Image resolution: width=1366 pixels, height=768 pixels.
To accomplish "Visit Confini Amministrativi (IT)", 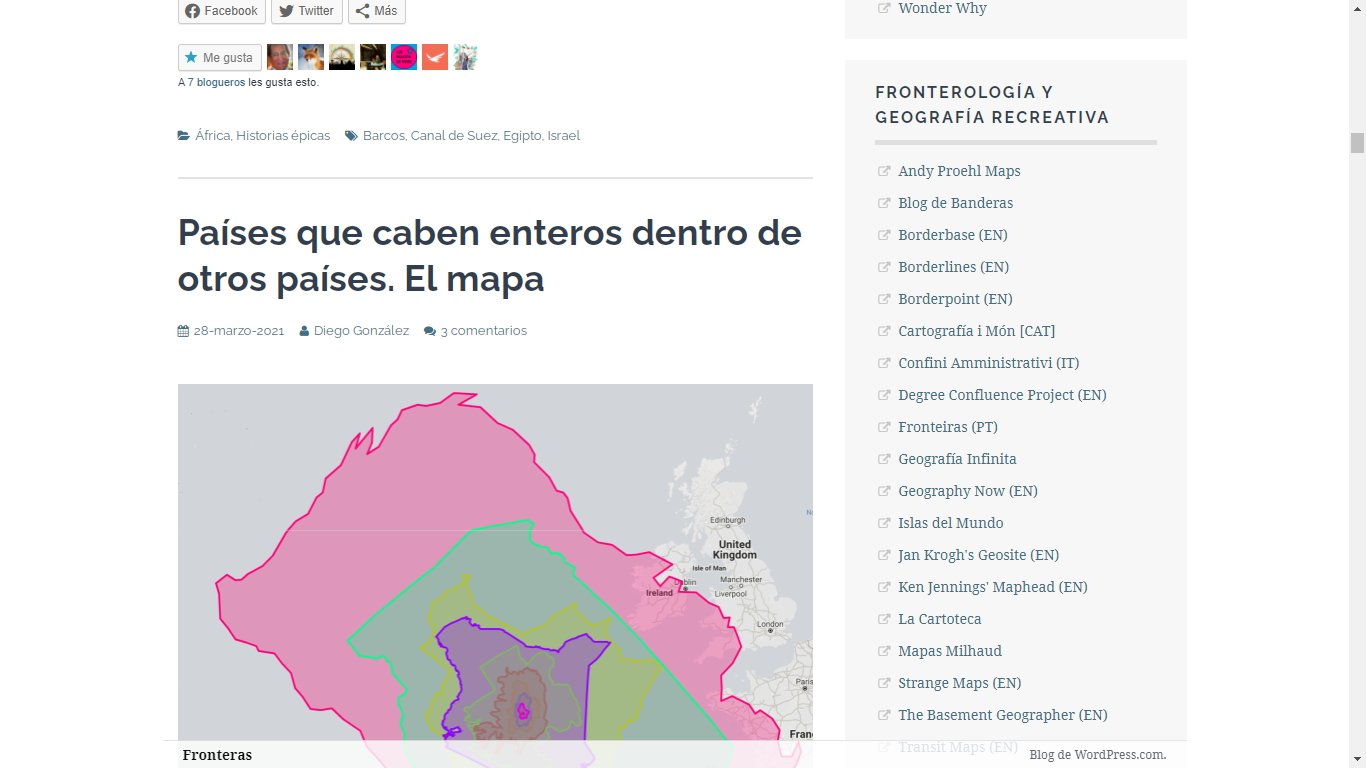I will 989,363.
